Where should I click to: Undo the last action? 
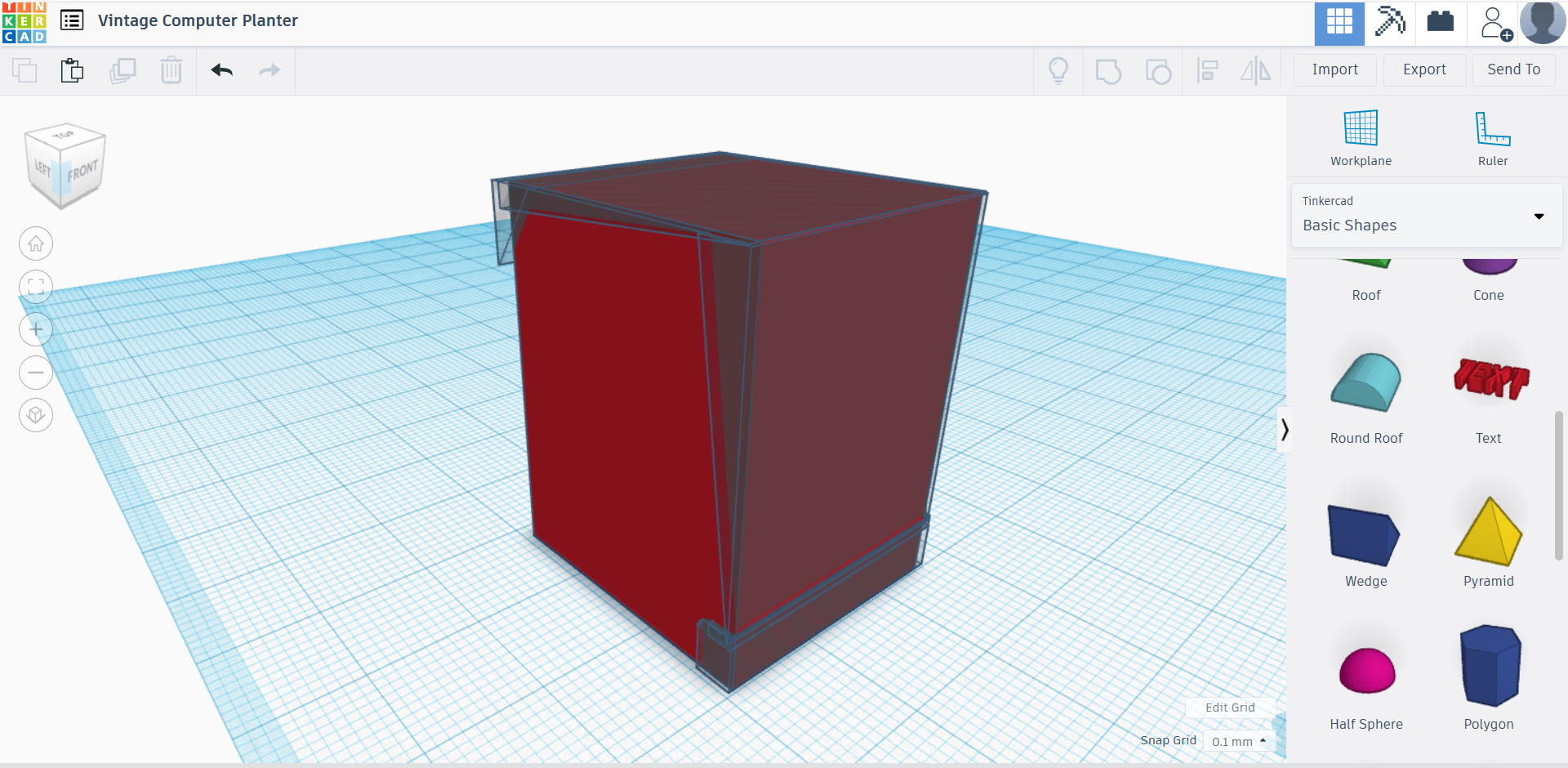tap(222, 70)
